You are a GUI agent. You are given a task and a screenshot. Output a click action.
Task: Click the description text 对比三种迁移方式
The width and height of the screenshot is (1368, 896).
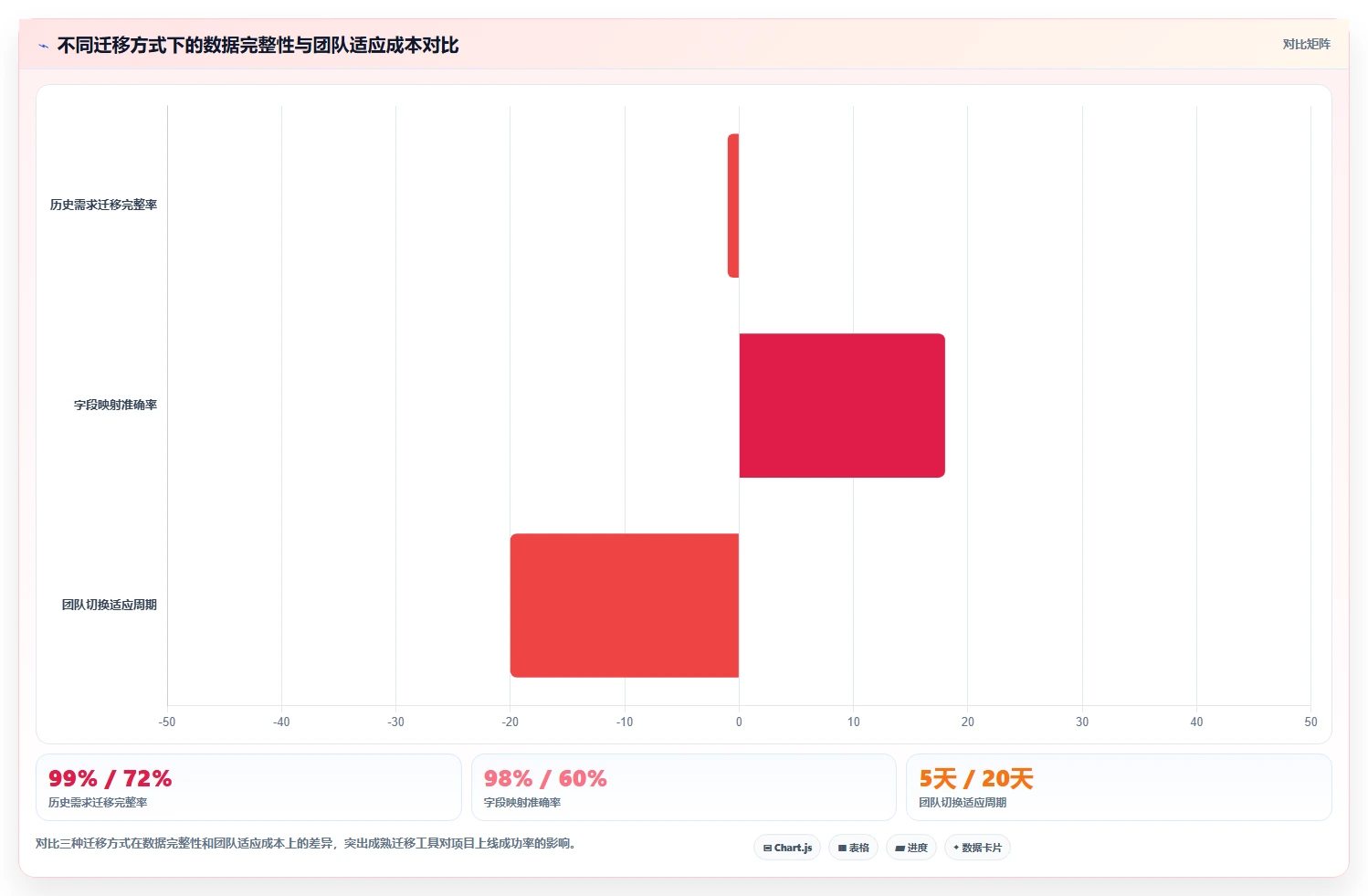point(306,843)
